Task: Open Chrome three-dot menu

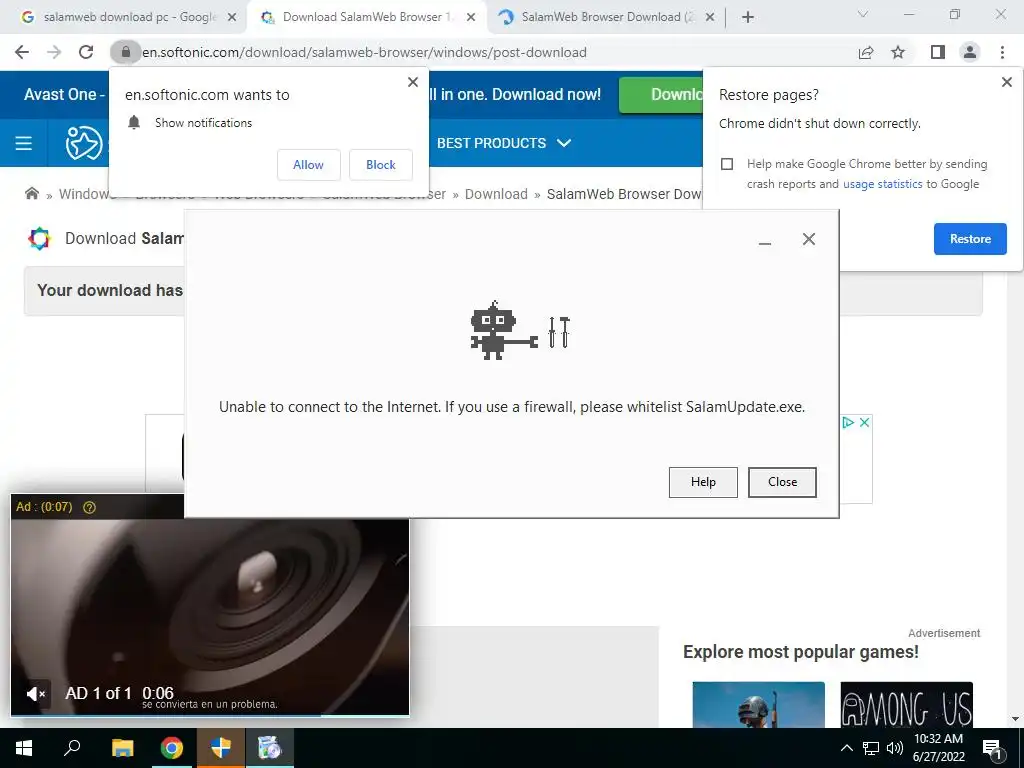Action: (1002, 52)
